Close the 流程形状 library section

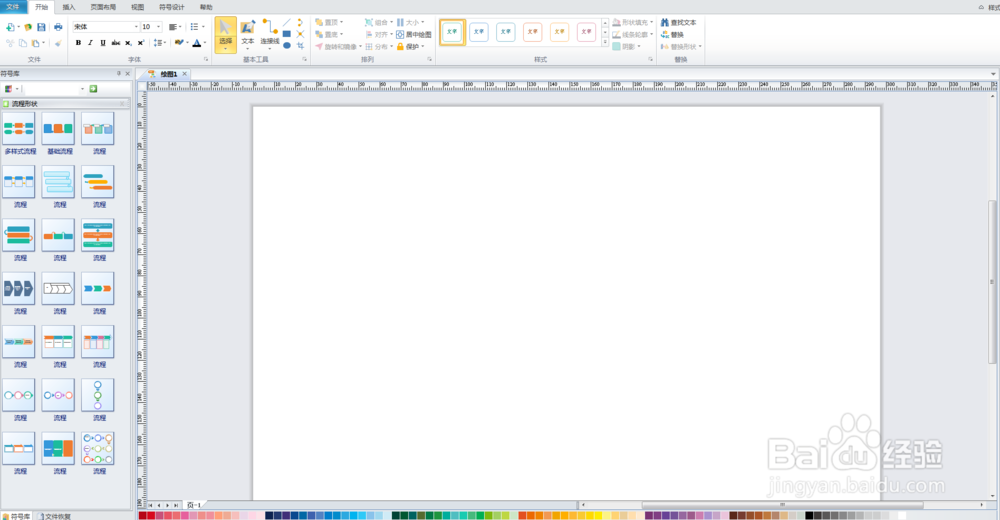coord(122,103)
